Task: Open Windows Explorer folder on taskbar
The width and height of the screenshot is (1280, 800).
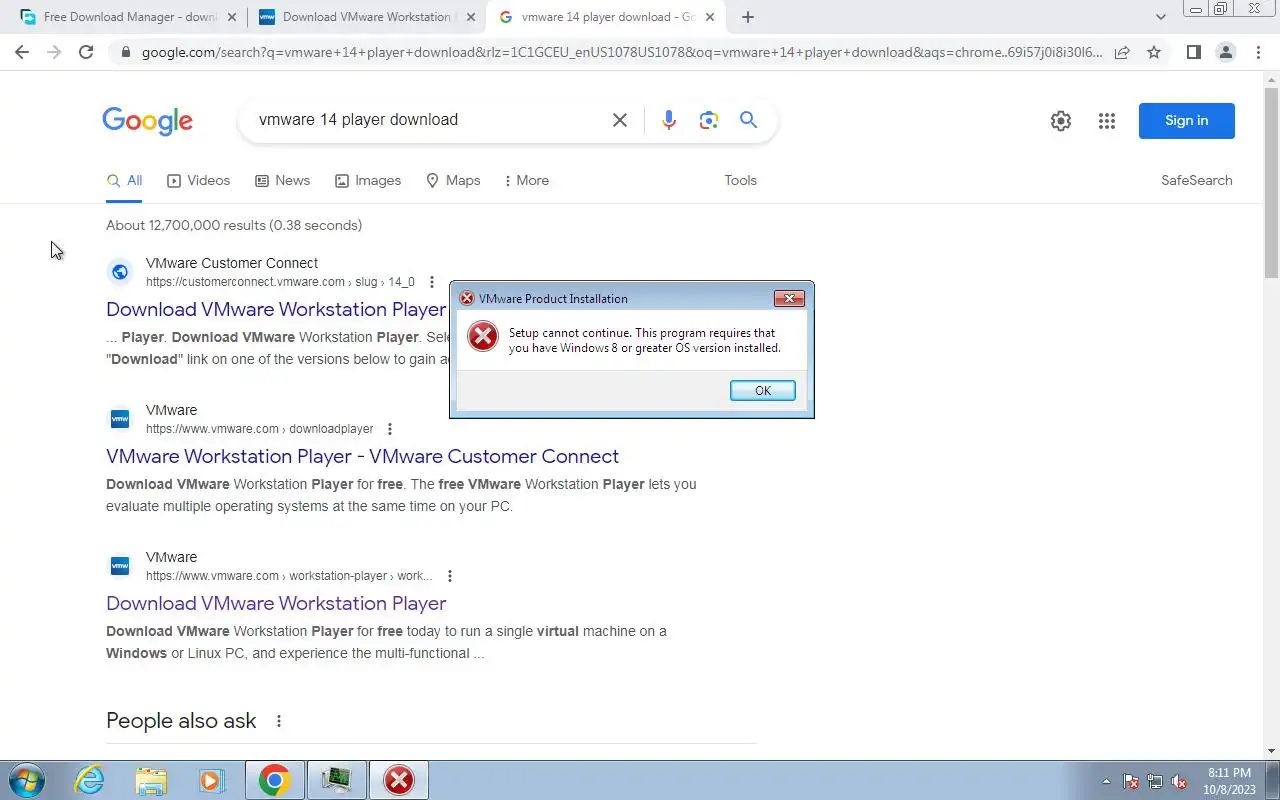Action: coord(151,780)
